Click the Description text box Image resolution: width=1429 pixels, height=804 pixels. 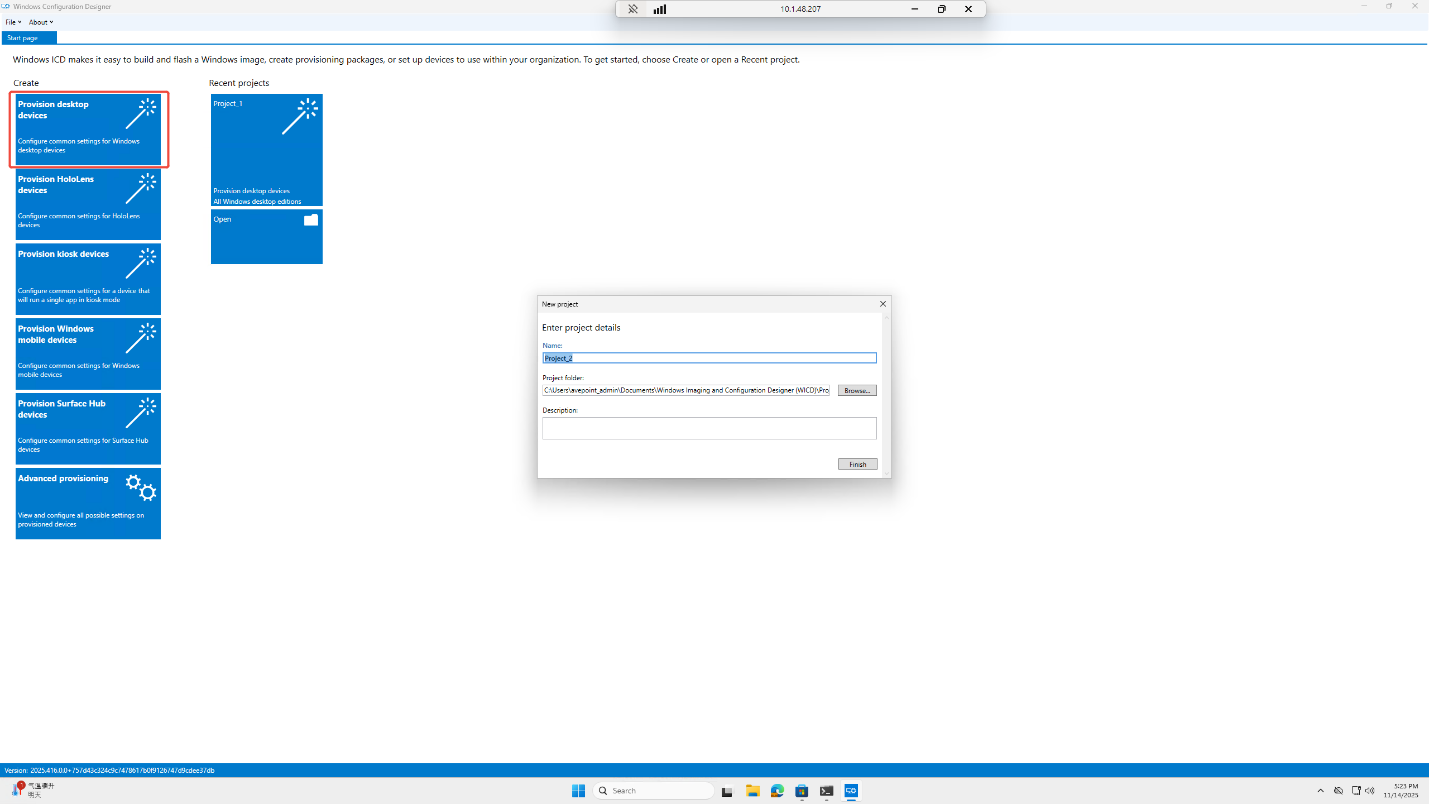pyautogui.click(x=709, y=428)
